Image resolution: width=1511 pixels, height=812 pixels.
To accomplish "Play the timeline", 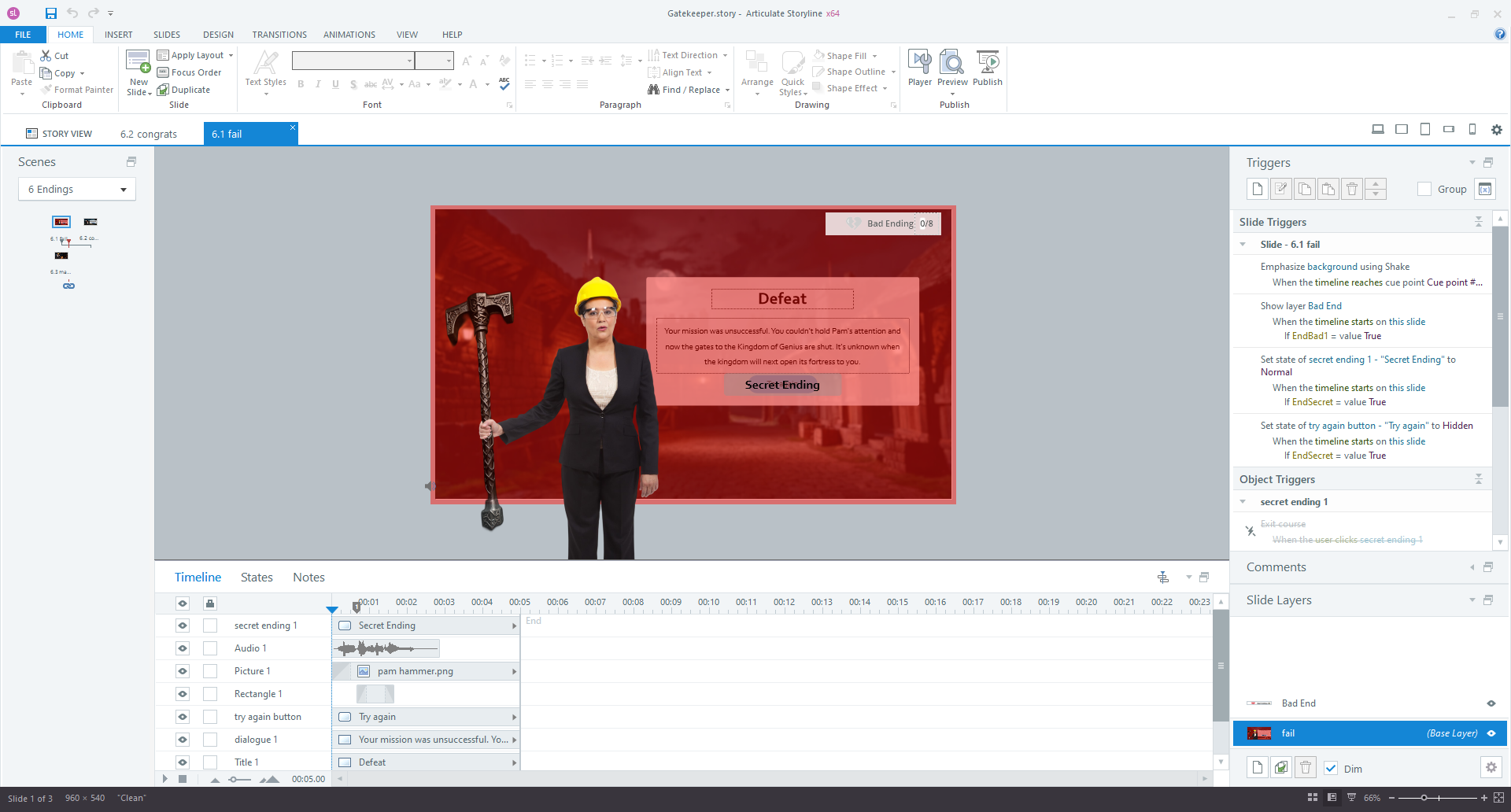I will (164, 779).
